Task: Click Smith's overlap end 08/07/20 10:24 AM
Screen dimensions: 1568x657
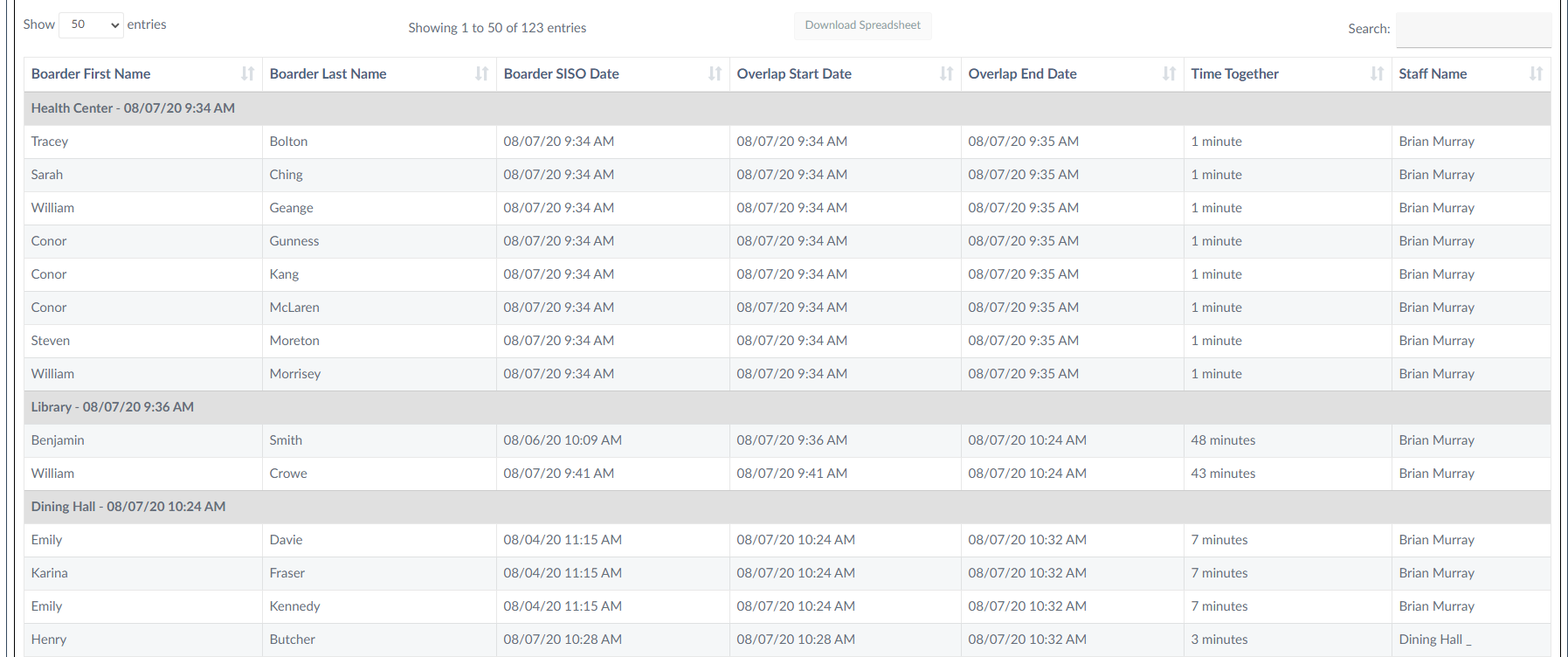Action: (1027, 440)
